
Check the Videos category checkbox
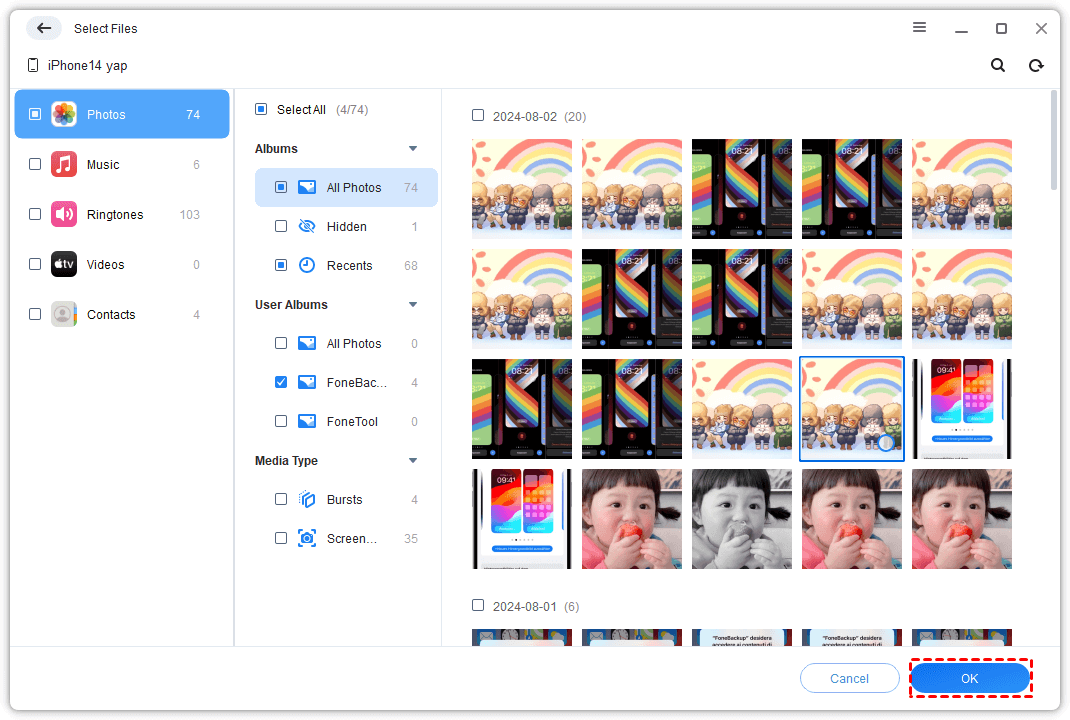(x=35, y=263)
